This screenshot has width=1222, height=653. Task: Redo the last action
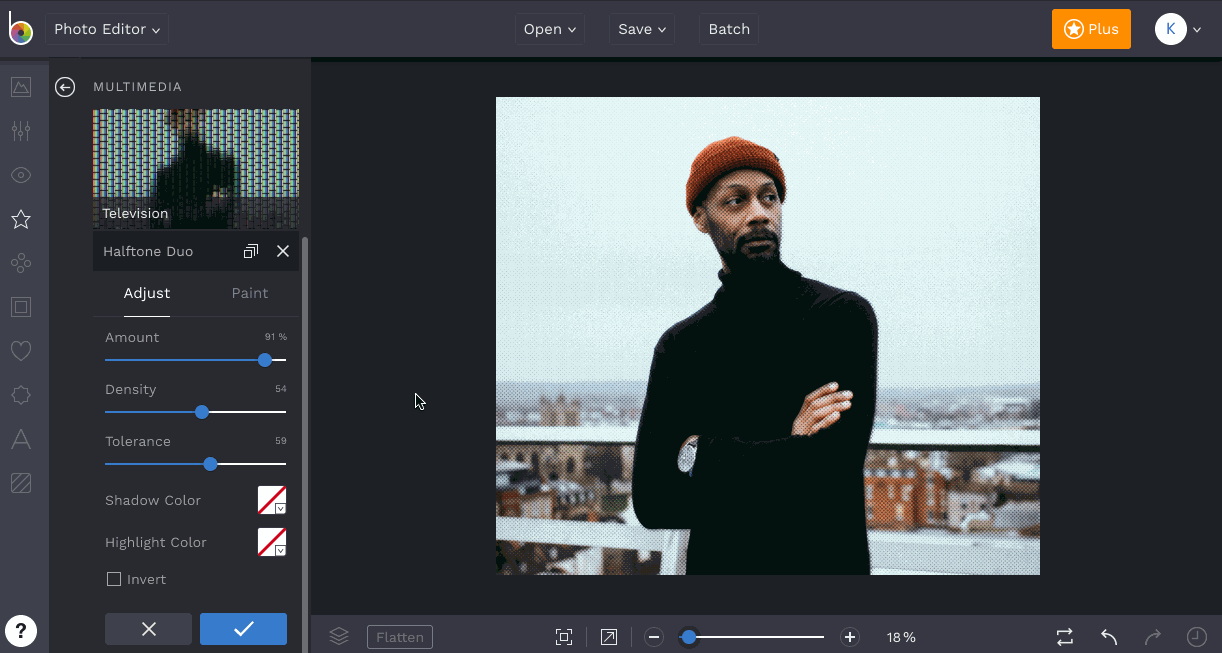click(1153, 637)
